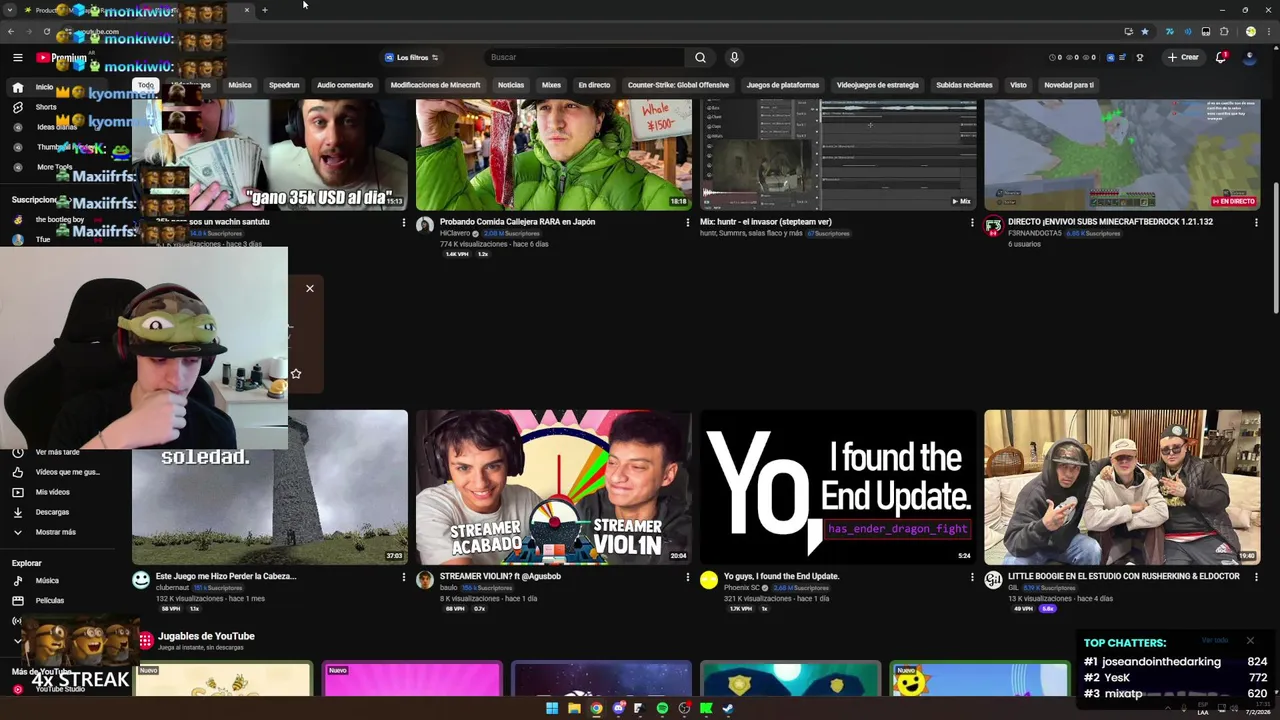Select the Speedrun filter chip
1280x720 pixels.
pyautogui.click(x=284, y=85)
